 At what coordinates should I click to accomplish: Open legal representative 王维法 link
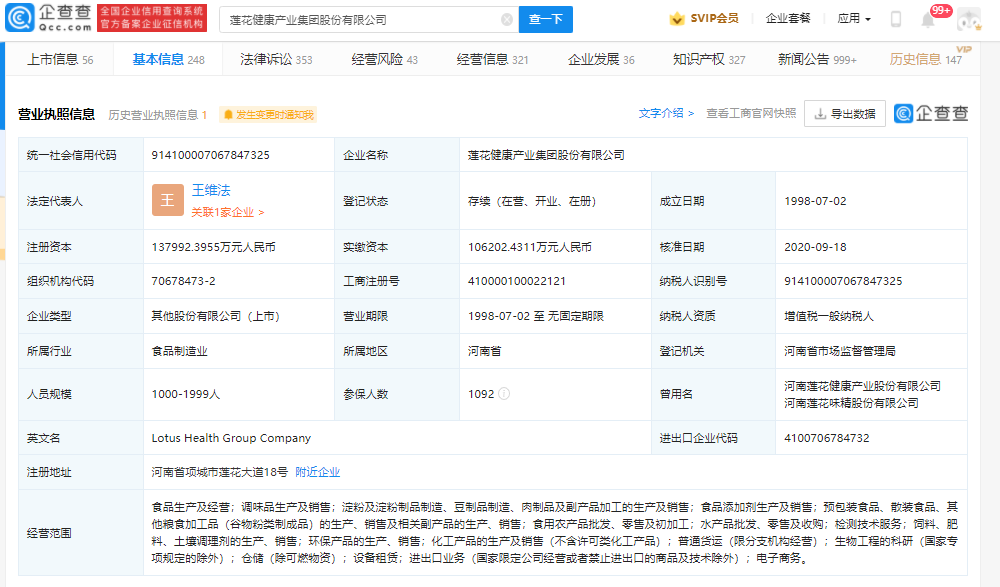click(x=211, y=190)
